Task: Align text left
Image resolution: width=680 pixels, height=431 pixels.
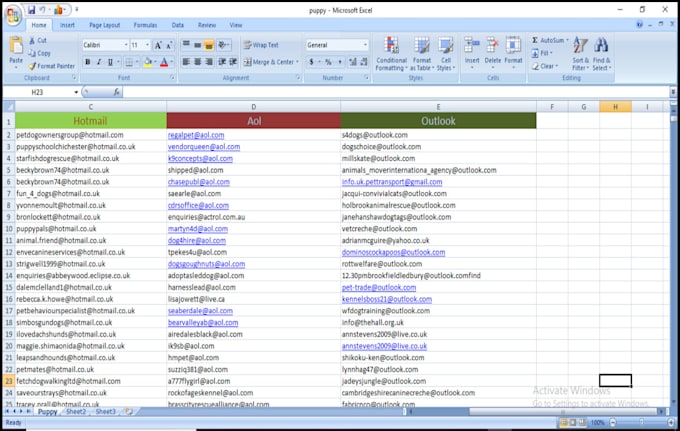Action: pyautogui.click(x=186, y=62)
